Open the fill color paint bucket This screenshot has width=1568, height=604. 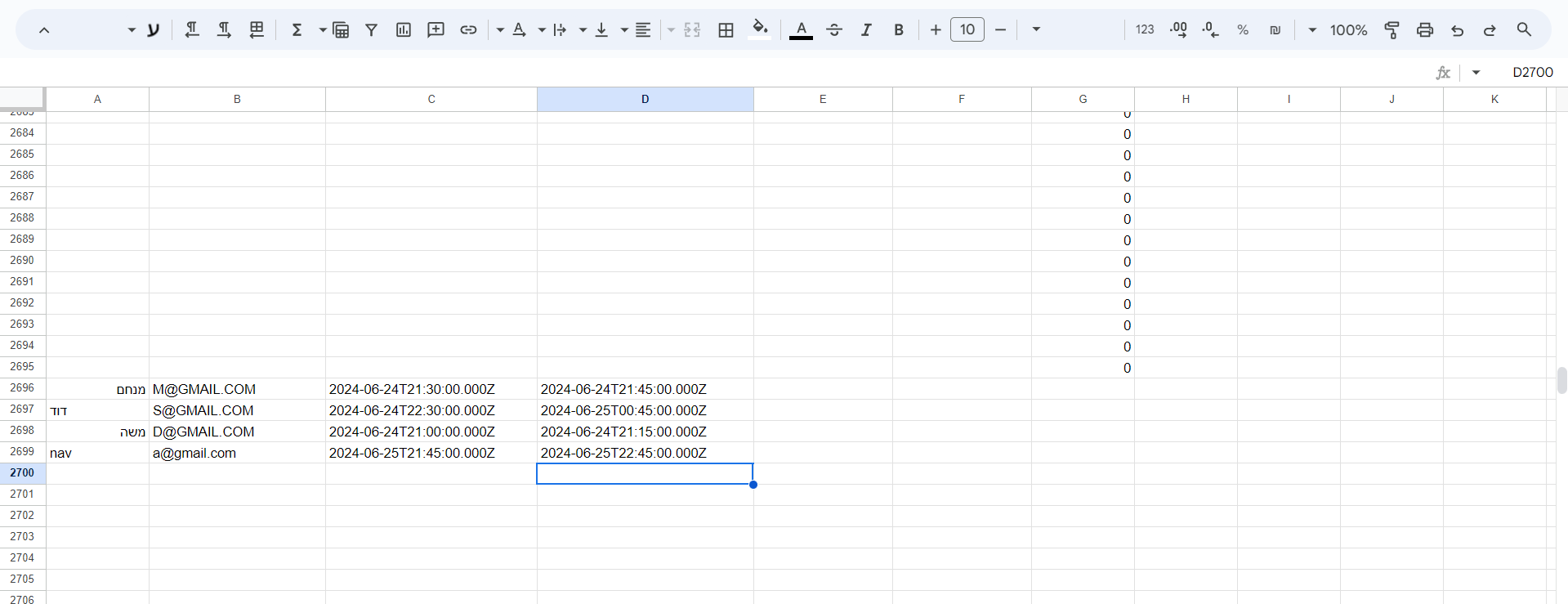coord(761,29)
